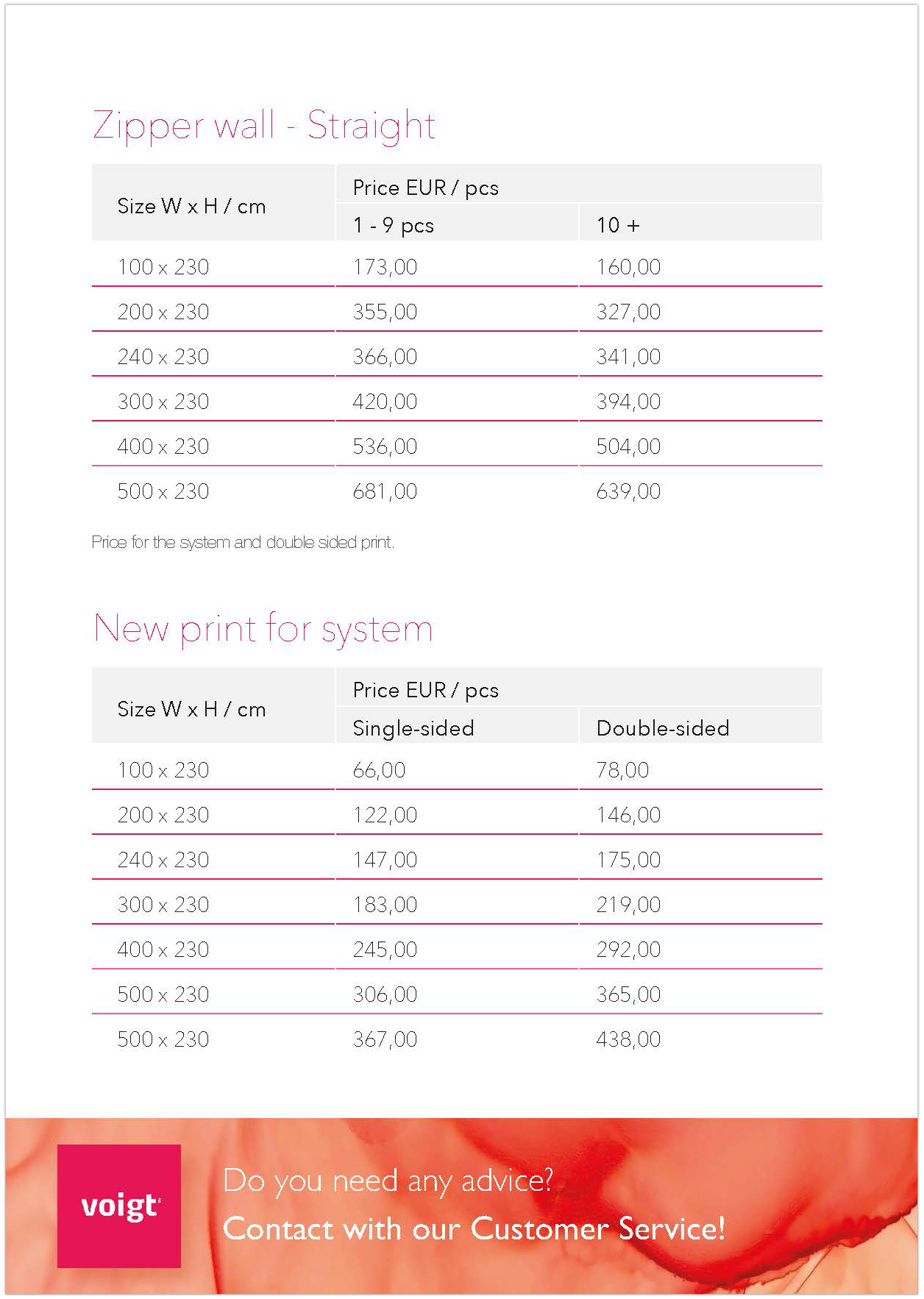The height and width of the screenshot is (1299, 924).
Task: Click the "Contact with our Customer Service!" text
Action: click(x=474, y=1229)
